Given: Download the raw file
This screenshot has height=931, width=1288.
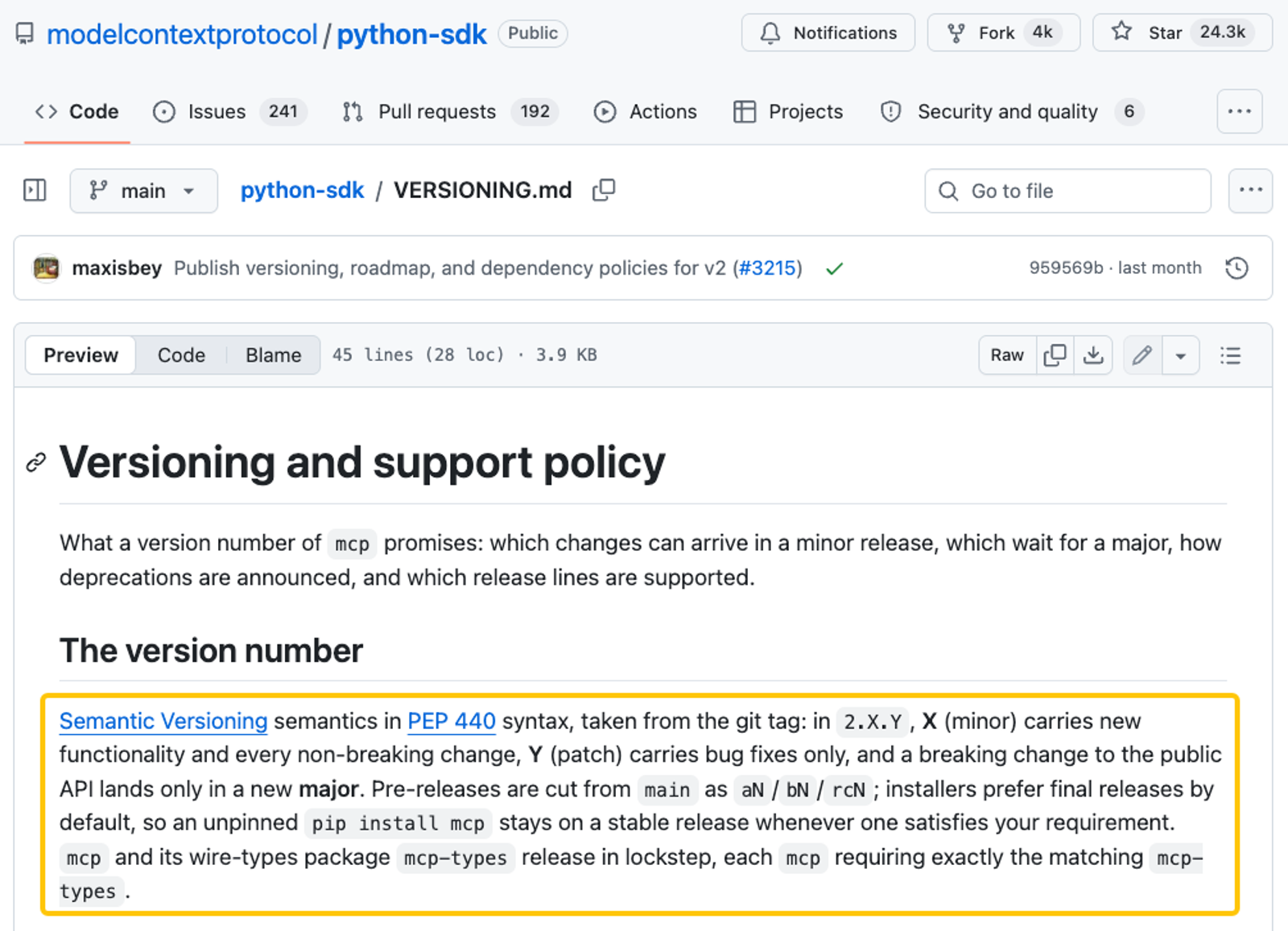Looking at the screenshot, I should click(1093, 355).
